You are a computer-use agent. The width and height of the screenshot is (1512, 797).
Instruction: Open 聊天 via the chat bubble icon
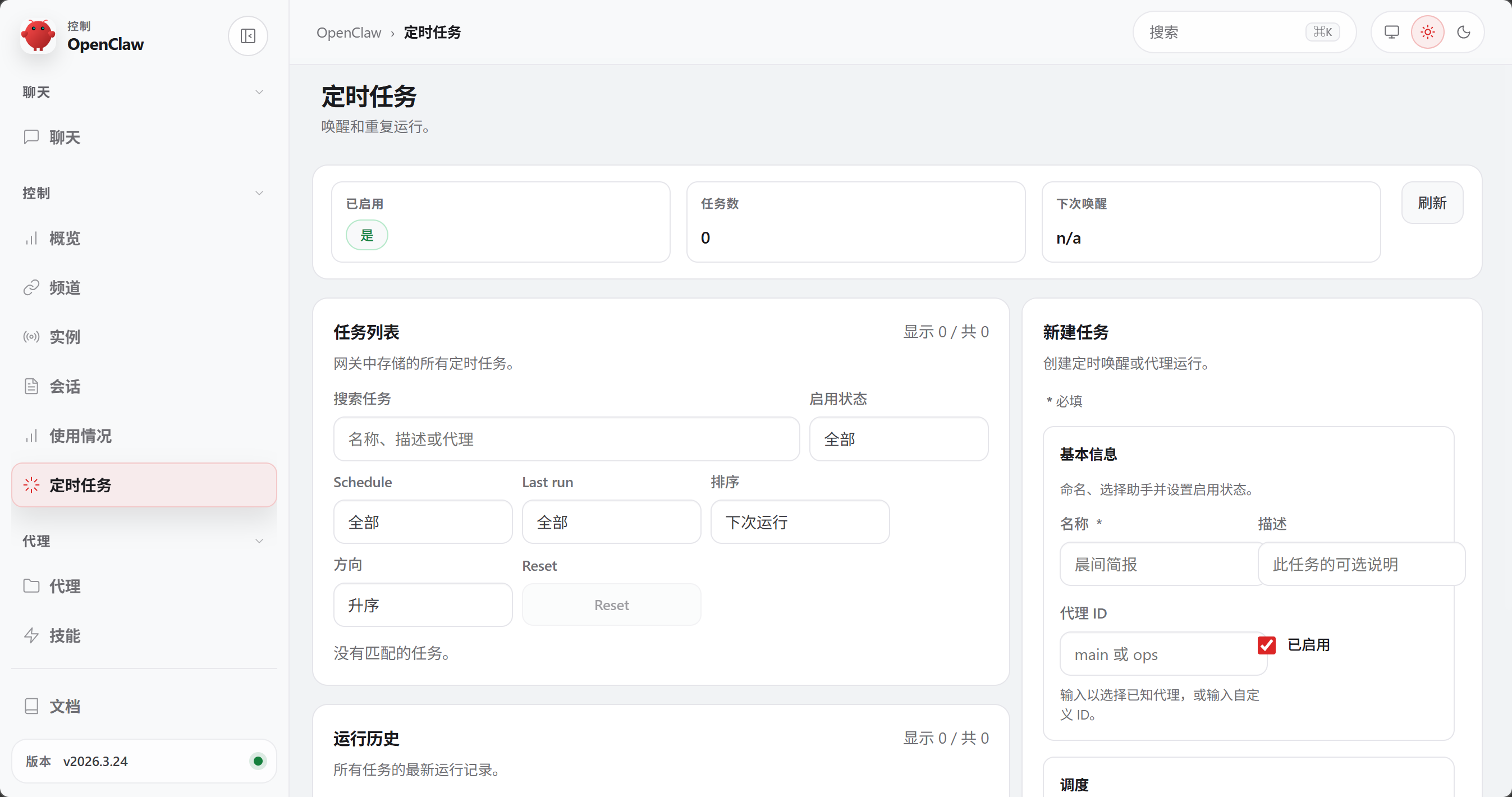(x=31, y=137)
